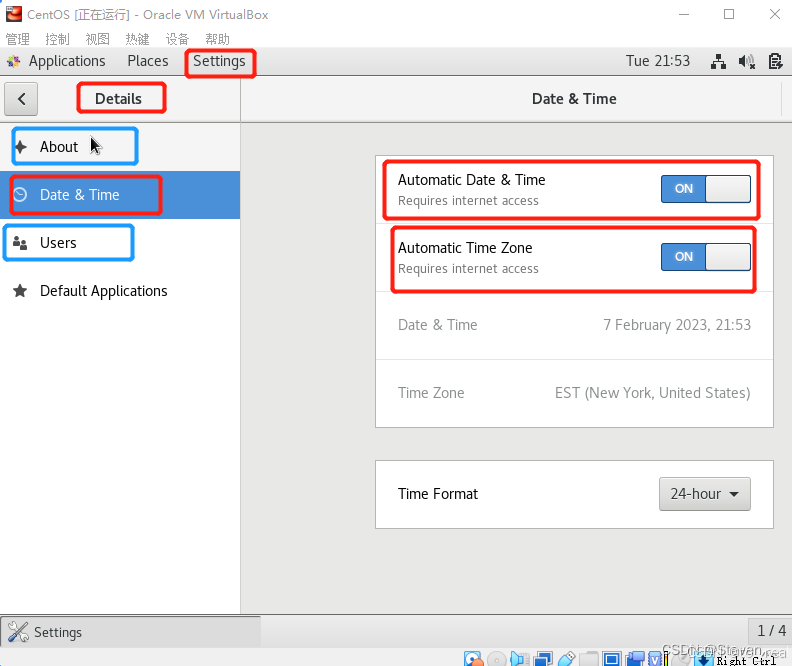
Task: Click the Users people icon
Action: pos(20,243)
